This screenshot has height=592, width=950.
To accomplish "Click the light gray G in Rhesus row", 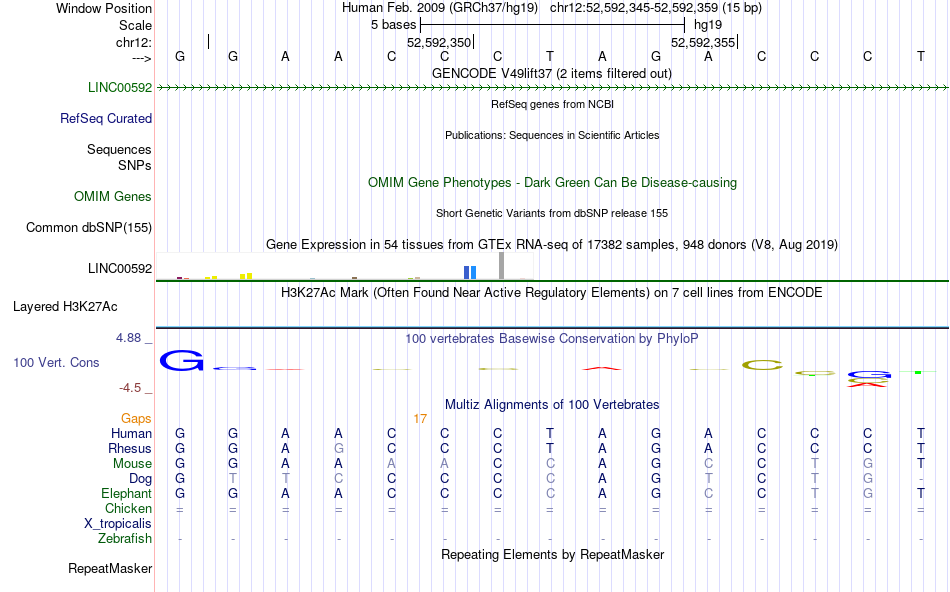I will coord(339,449).
